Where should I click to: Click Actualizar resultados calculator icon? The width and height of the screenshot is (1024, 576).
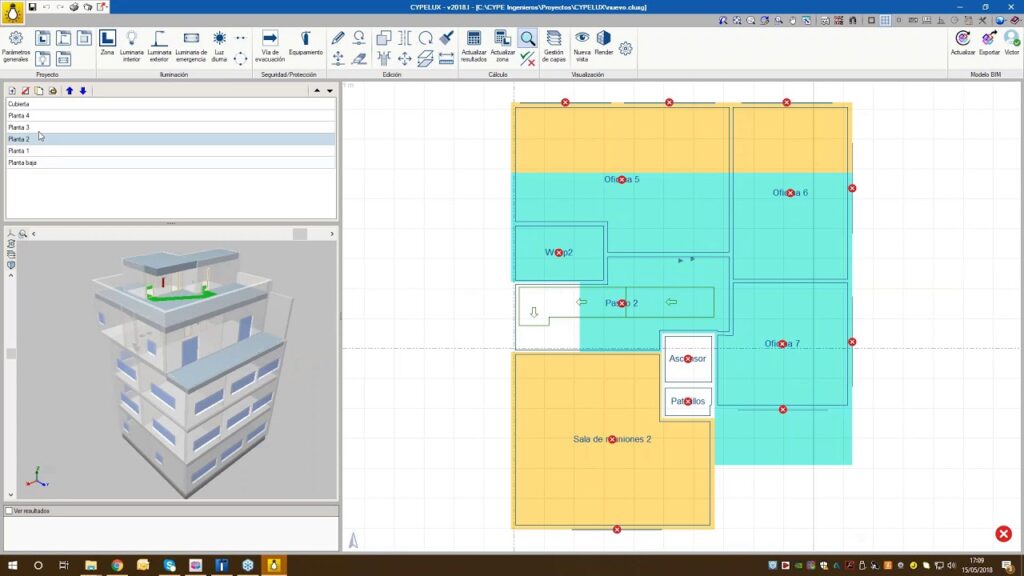pos(474,43)
